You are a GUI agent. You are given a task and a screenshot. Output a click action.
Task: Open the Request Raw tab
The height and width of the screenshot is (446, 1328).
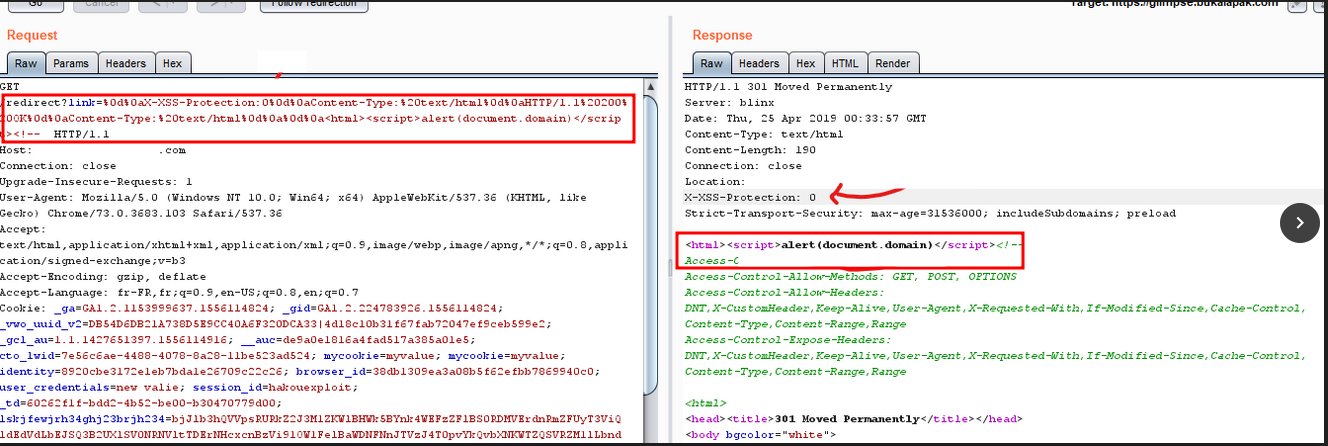[25, 63]
